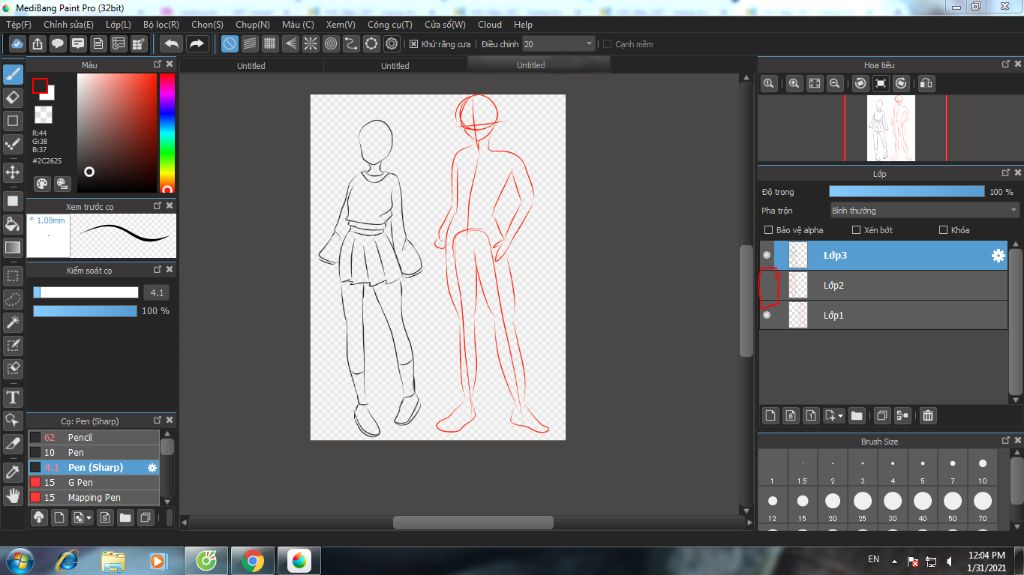Screen dimensions: 1024x575
Task: Select the Bucket fill tool
Action: [x=12, y=224]
